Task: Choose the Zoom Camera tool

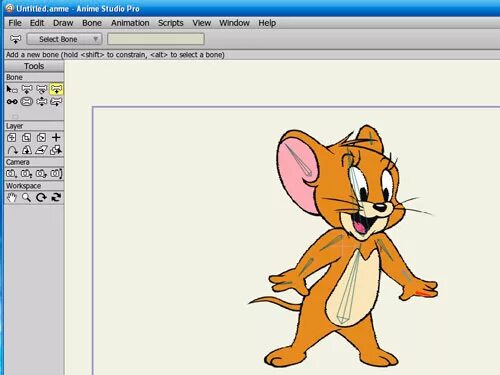Action: pos(27,174)
